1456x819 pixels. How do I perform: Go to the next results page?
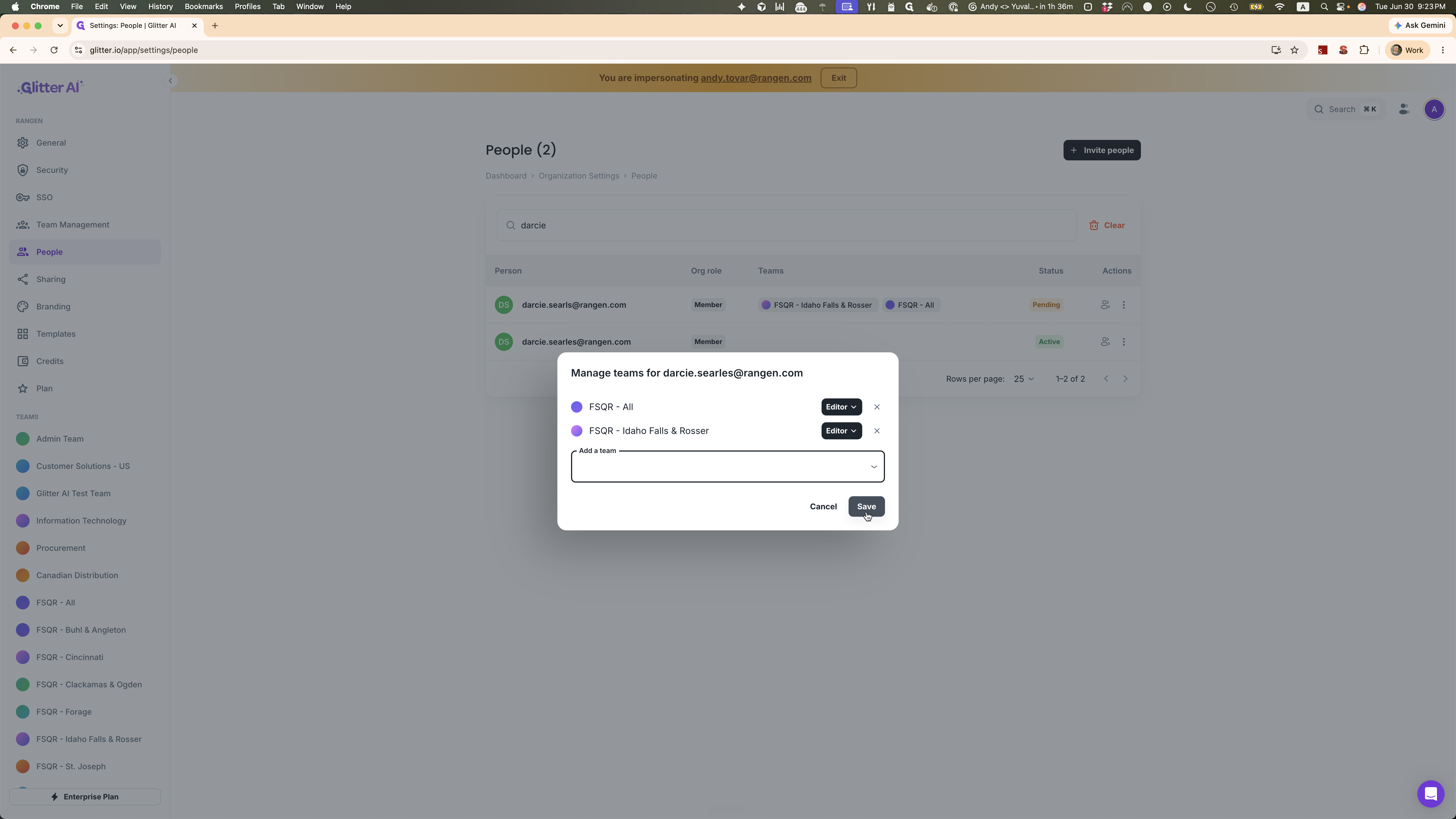(x=1125, y=379)
